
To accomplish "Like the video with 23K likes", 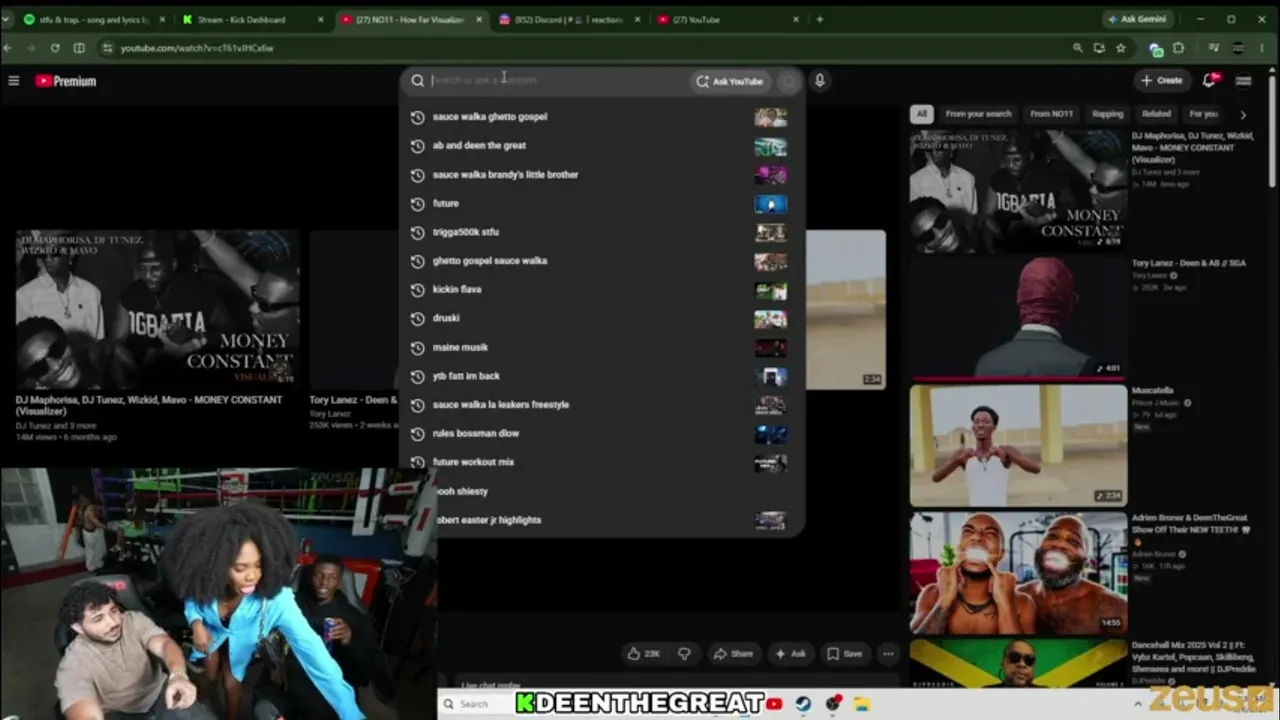I will 643,654.
